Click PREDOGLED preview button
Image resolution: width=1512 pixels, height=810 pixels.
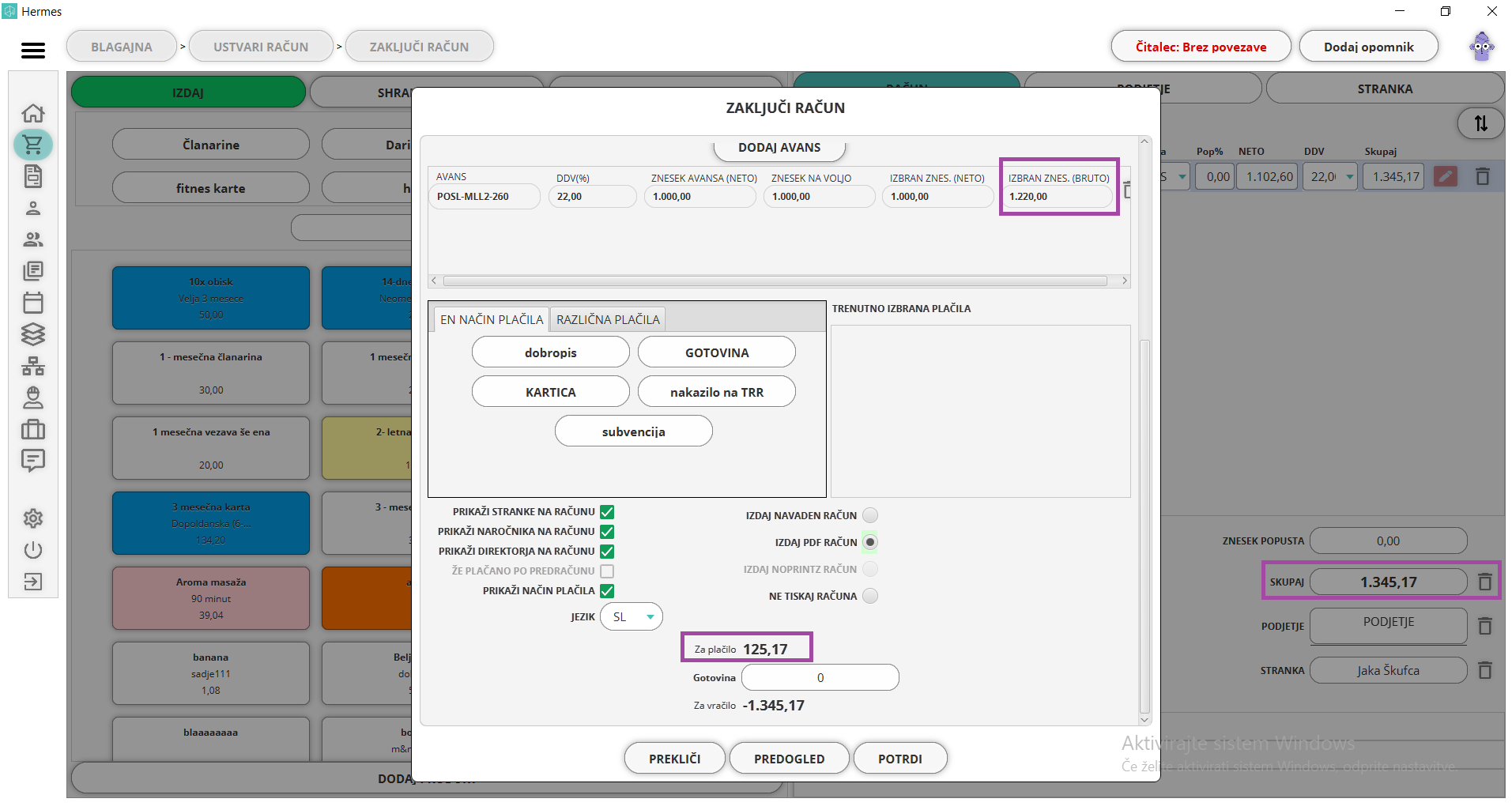tap(790, 759)
